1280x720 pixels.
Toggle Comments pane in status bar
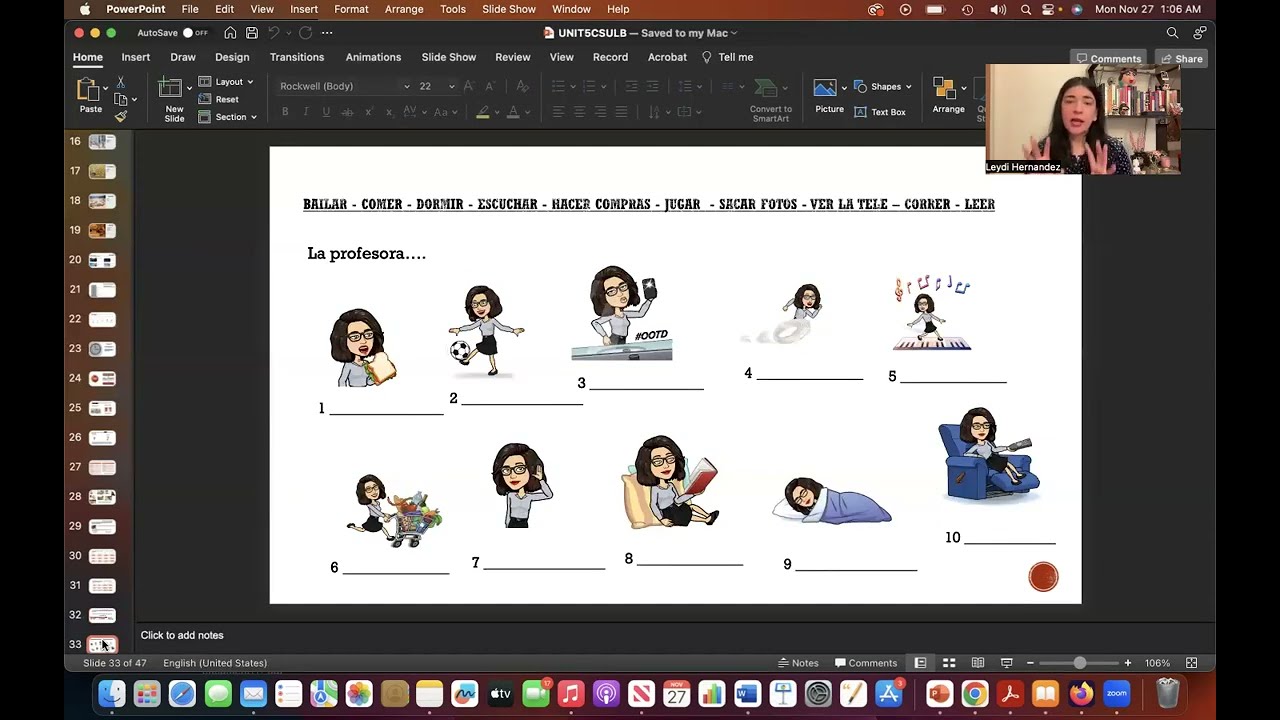point(866,663)
